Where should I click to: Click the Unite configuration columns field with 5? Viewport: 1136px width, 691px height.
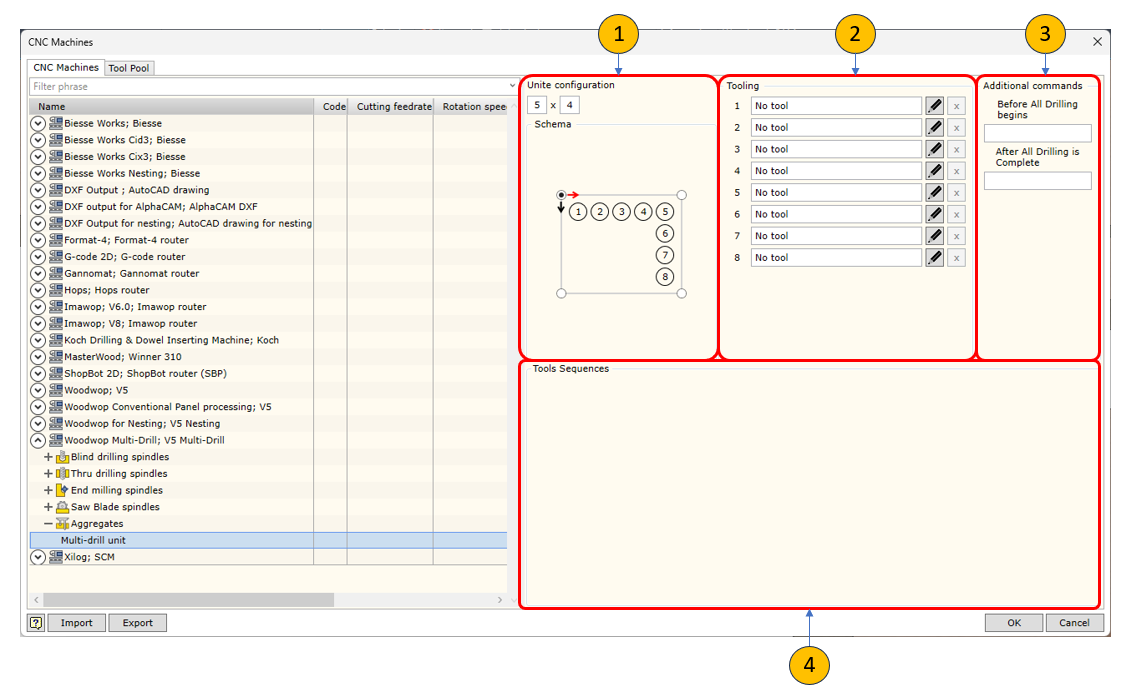tap(537, 105)
